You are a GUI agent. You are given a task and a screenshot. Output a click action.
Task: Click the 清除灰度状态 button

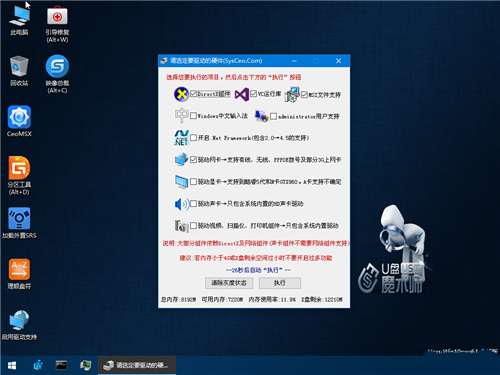pyautogui.click(x=229, y=283)
